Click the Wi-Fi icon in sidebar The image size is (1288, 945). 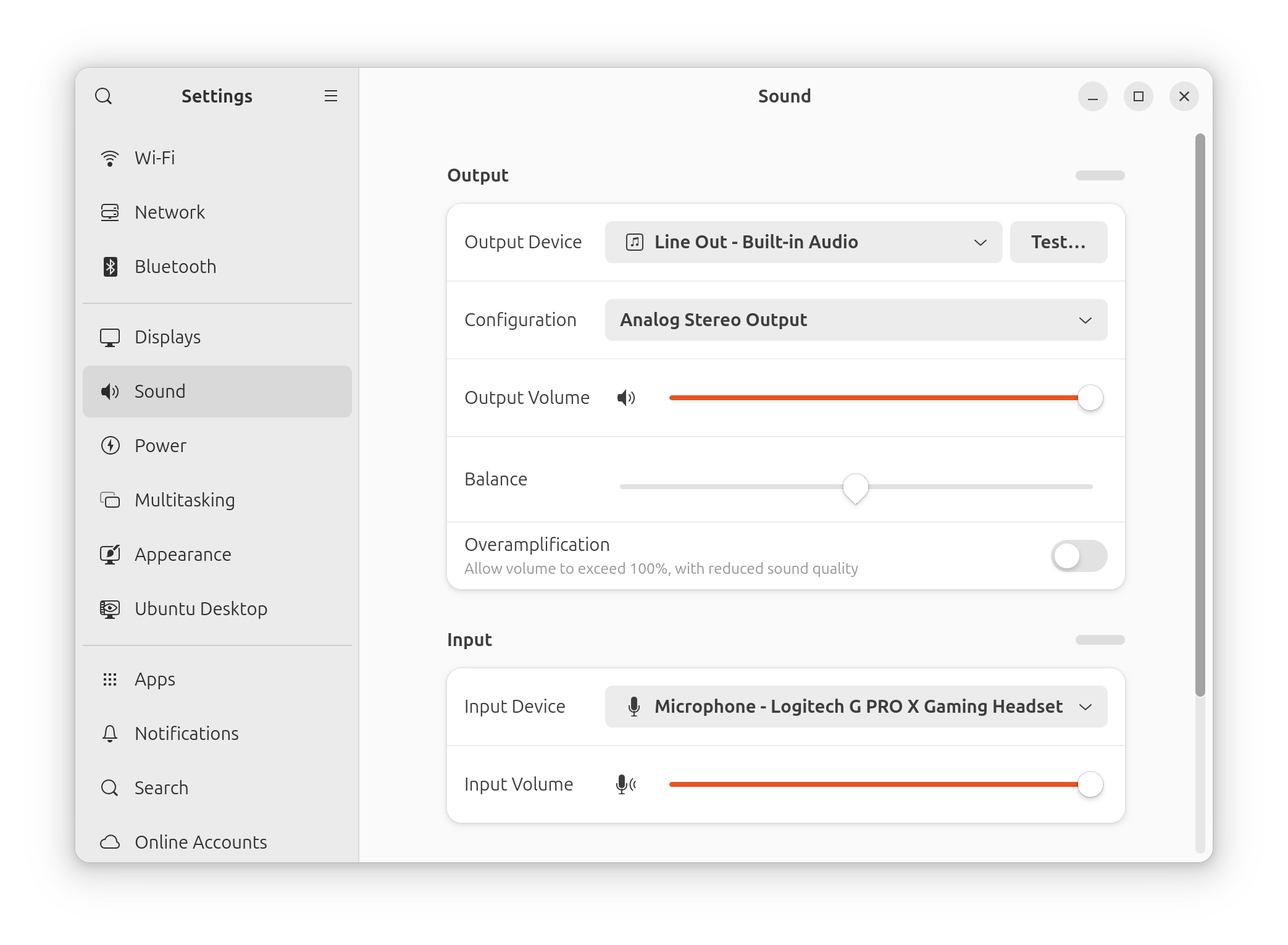click(110, 158)
